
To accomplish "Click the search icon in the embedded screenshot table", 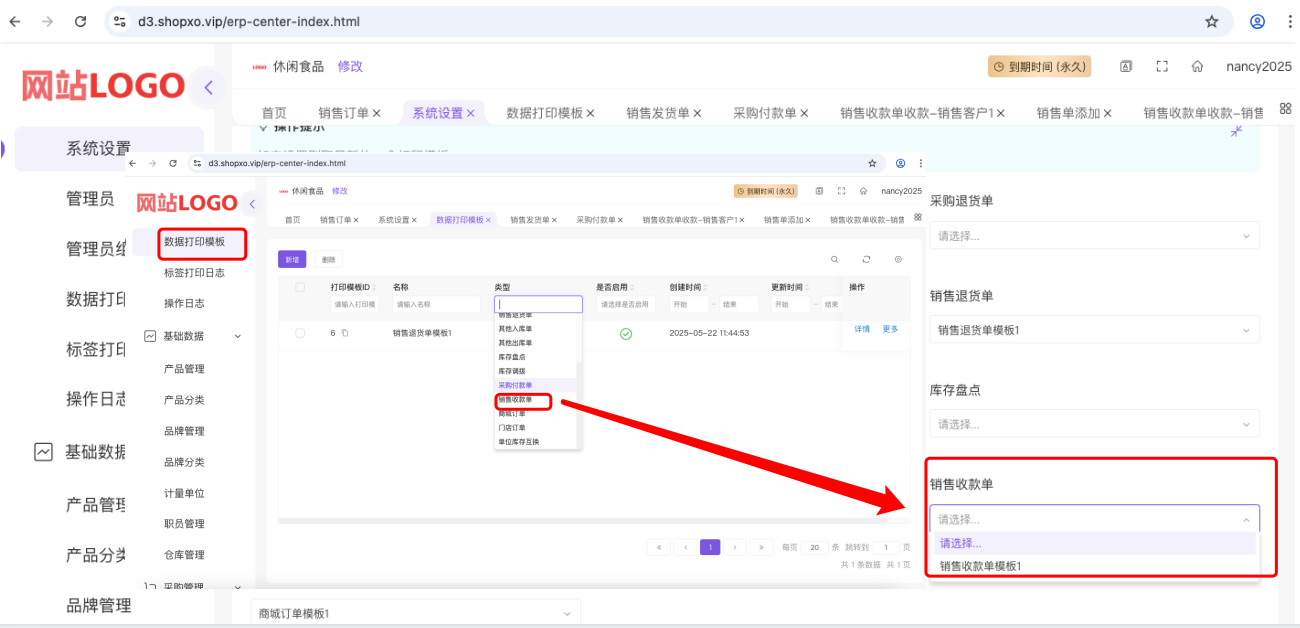I will tap(835, 259).
